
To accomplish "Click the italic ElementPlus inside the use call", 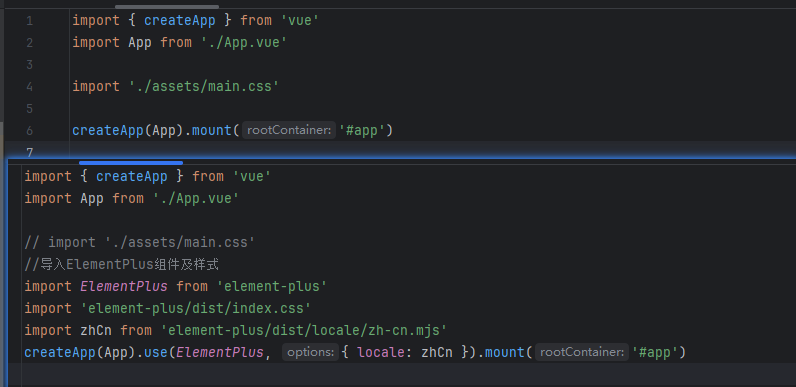I will tap(220, 352).
